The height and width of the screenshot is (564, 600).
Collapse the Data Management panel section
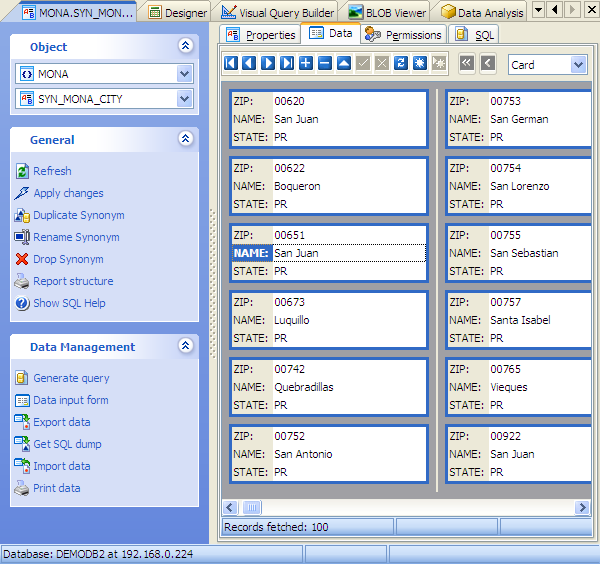tap(185, 346)
